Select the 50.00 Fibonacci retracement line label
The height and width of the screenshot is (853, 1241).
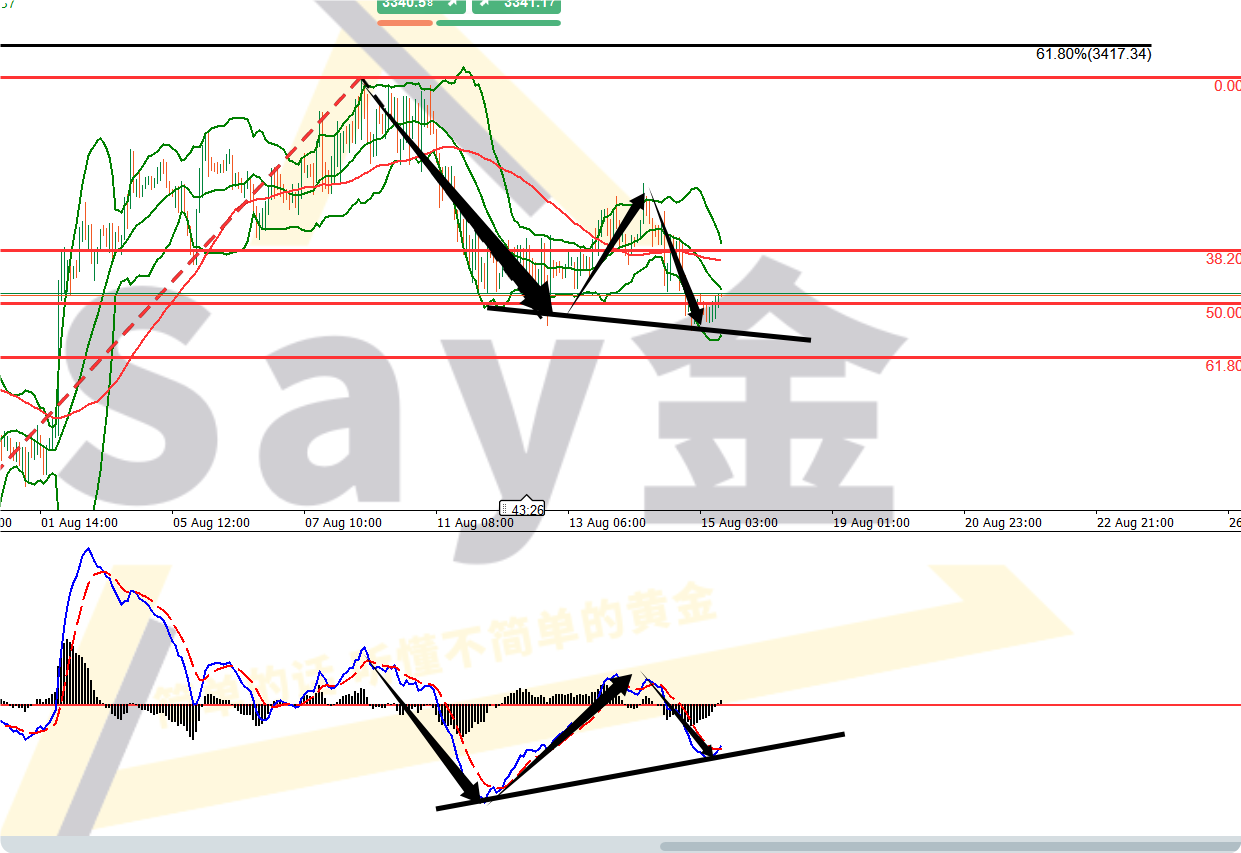pyautogui.click(x=1222, y=312)
